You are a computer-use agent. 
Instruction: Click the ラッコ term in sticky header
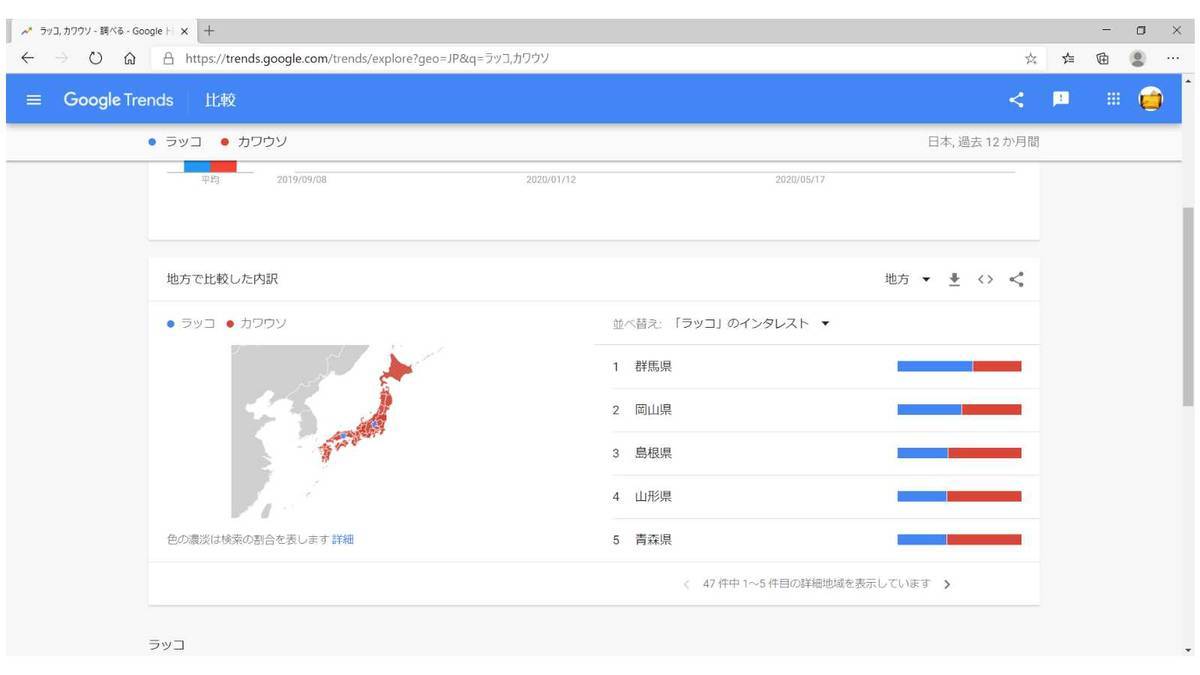coord(175,142)
